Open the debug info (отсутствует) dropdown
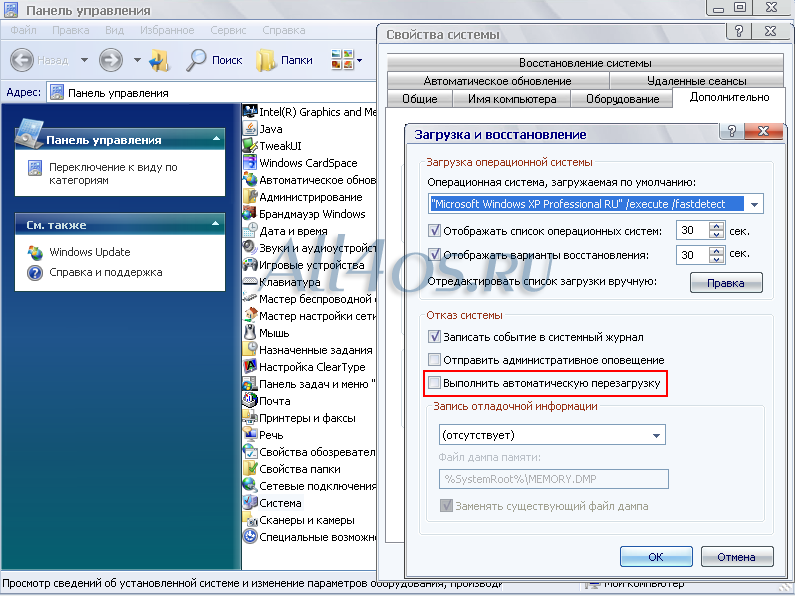This screenshot has height=596, width=795. 656,435
